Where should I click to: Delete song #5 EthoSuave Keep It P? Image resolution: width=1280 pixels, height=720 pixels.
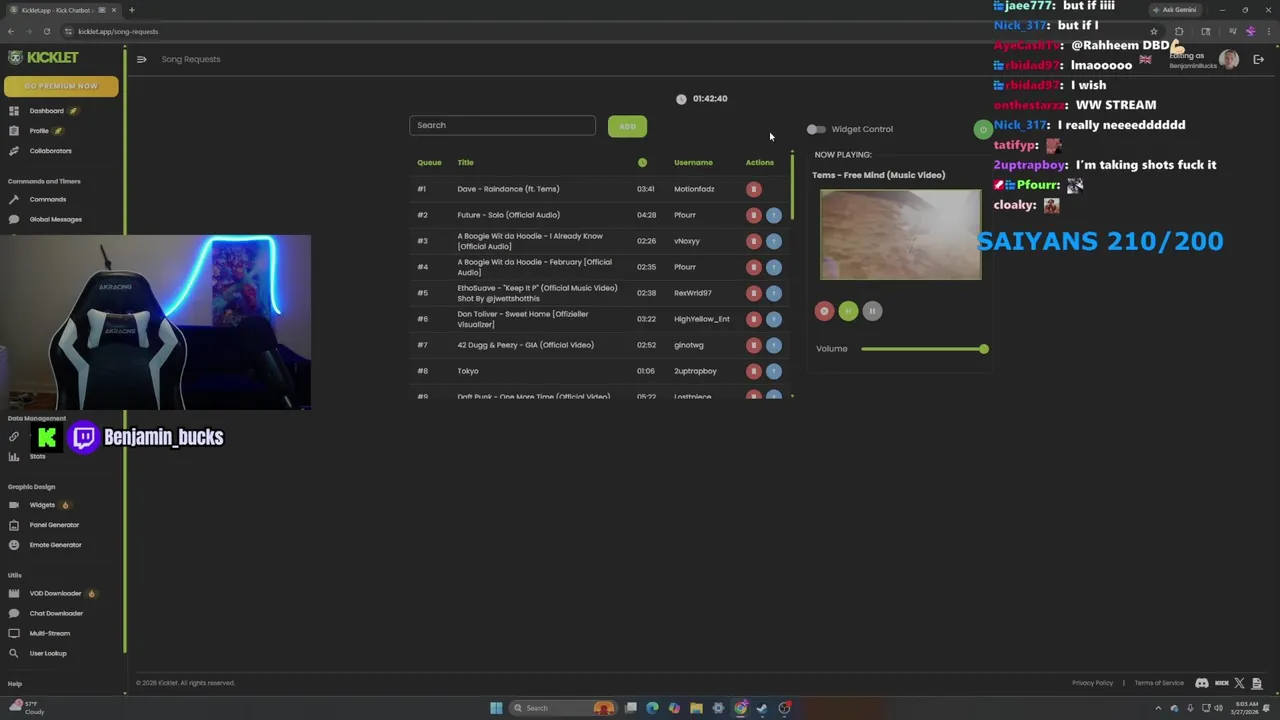tap(754, 293)
